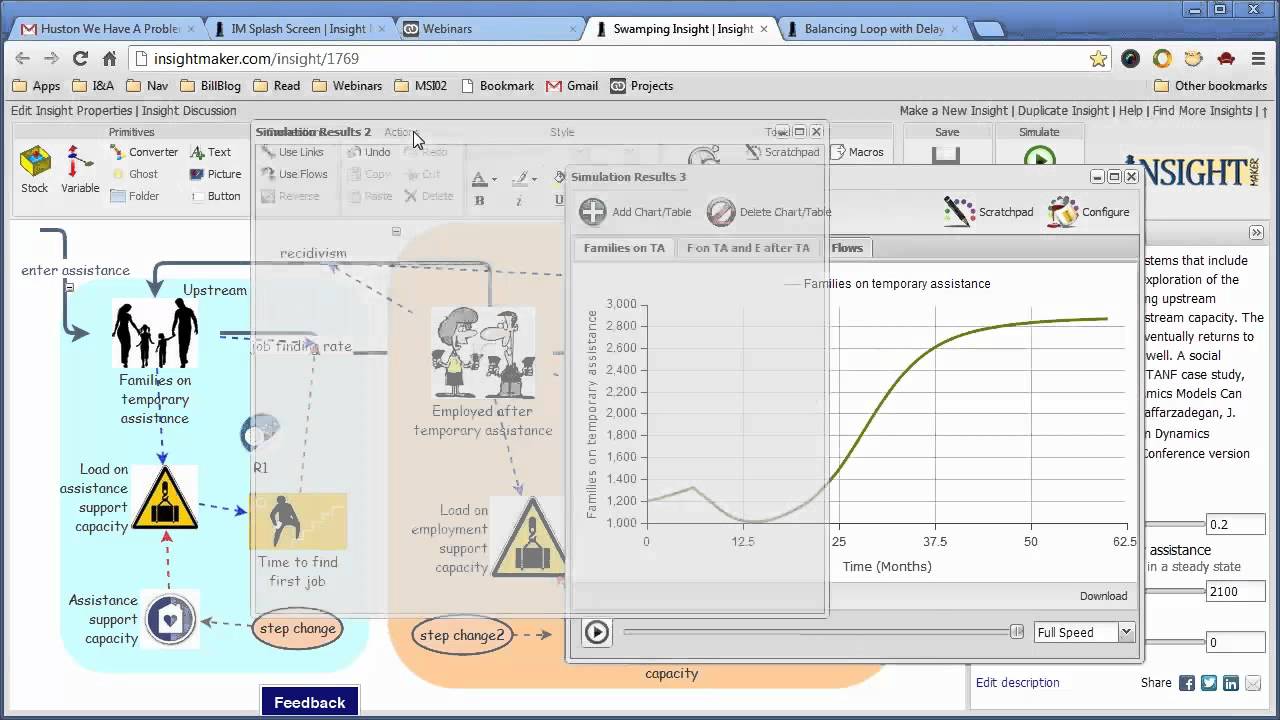Open the I&A bookmarks folder
The image size is (1280, 720).
(92, 86)
